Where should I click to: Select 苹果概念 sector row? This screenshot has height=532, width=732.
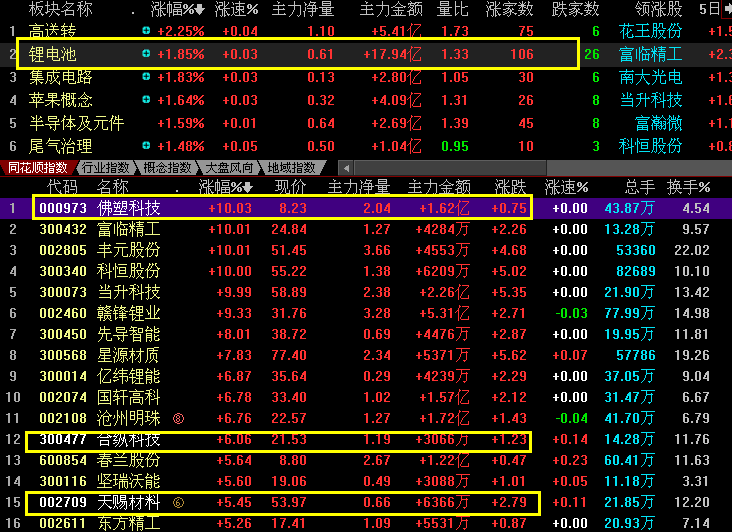point(366,100)
